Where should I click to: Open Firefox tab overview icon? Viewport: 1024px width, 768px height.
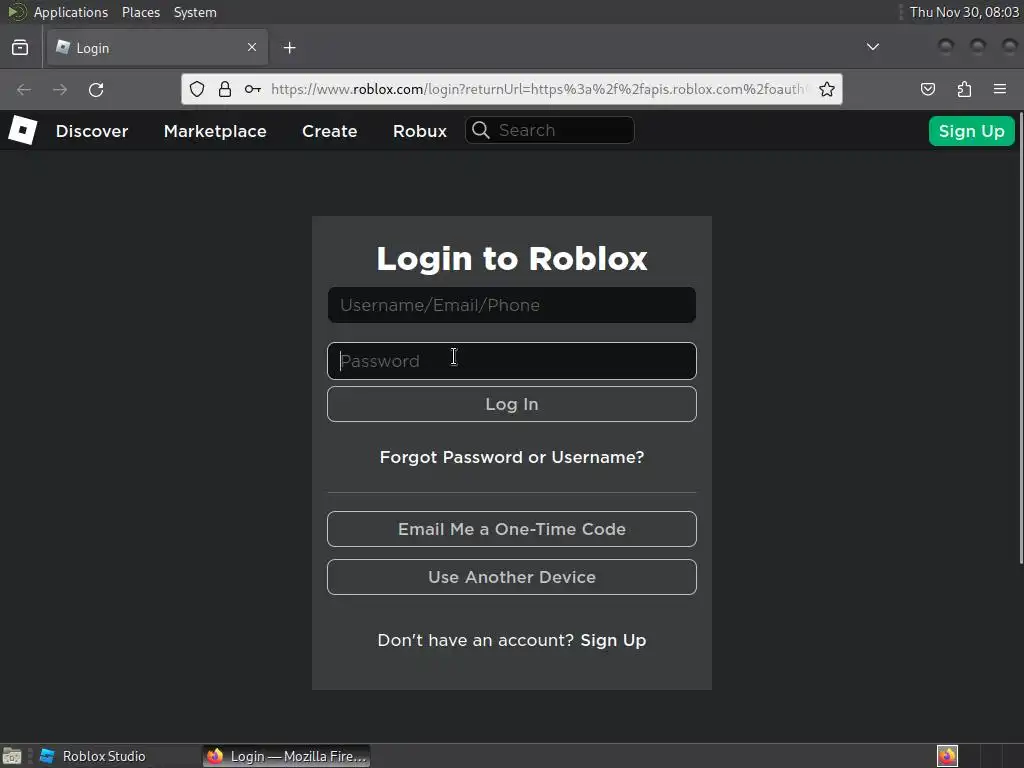pyautogui.click(x=20, y=48)
